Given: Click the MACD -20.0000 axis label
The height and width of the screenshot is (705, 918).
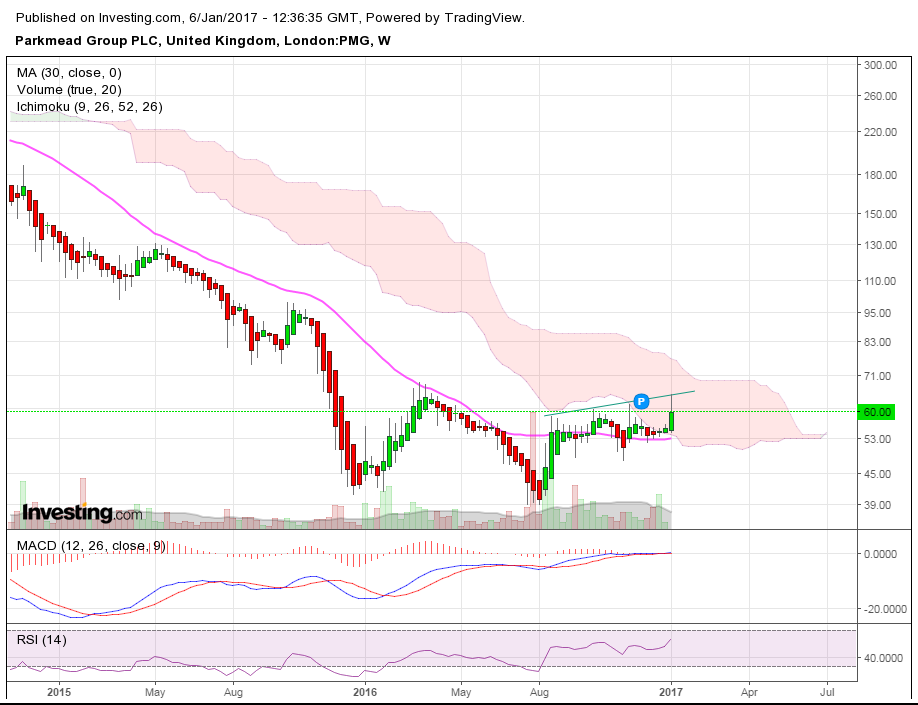Looking at the screenshot, I should 883,610.
